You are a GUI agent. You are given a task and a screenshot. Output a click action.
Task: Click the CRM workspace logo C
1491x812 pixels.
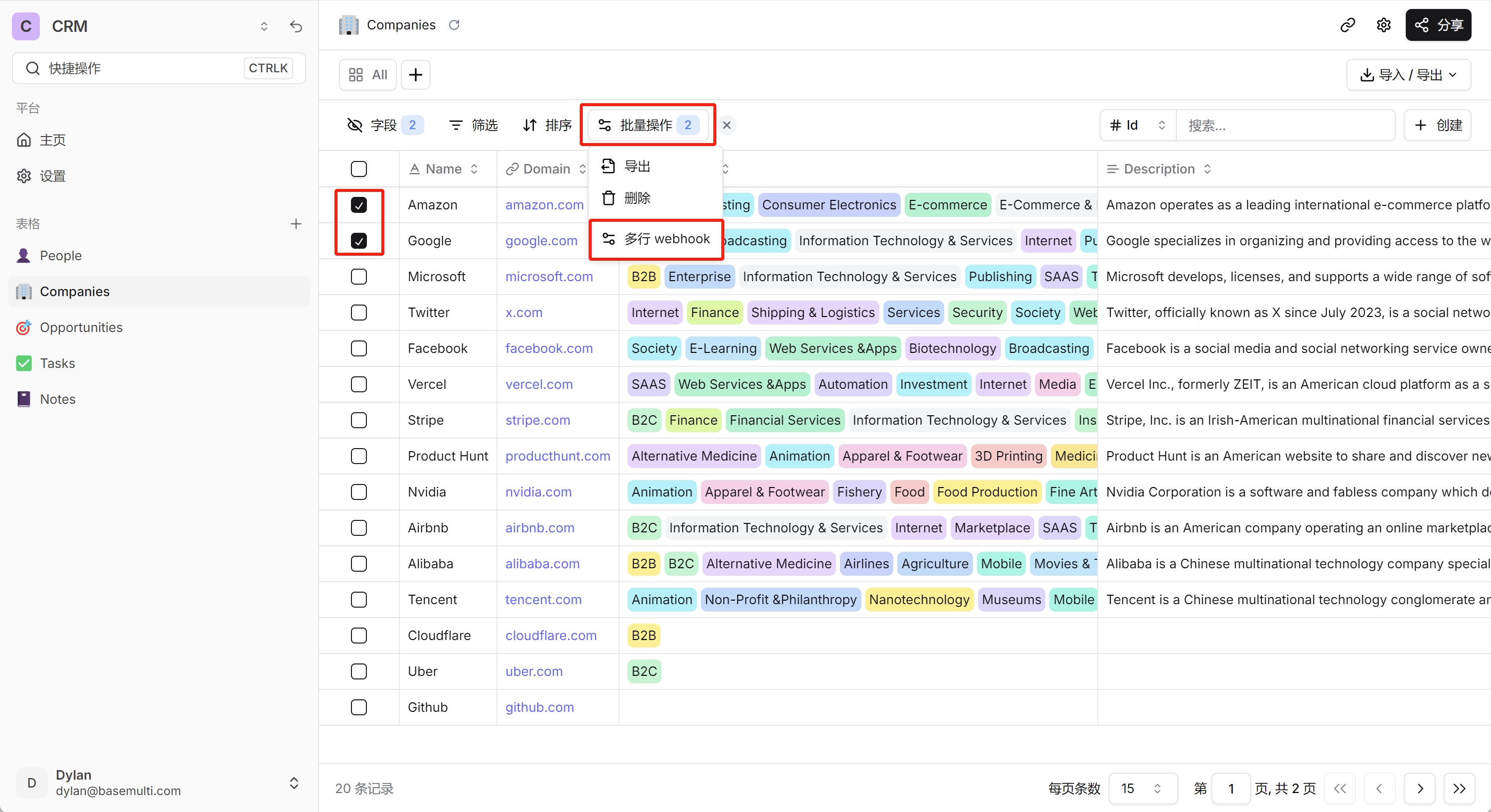coord(26,26)
